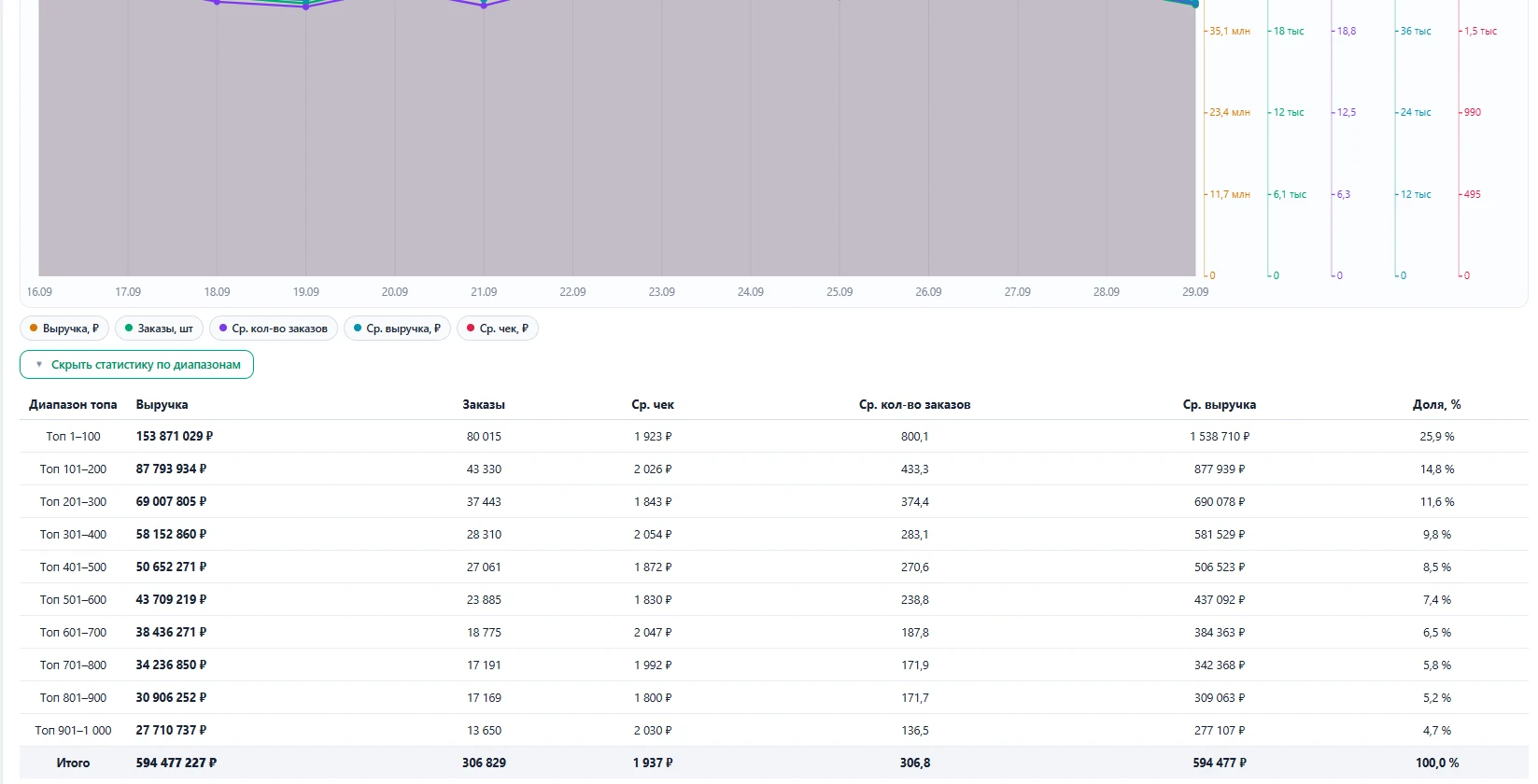Viewport: 1538px width, 784px height.
Task: Select the Топ 501–600 row label
Action: point(73,600)
